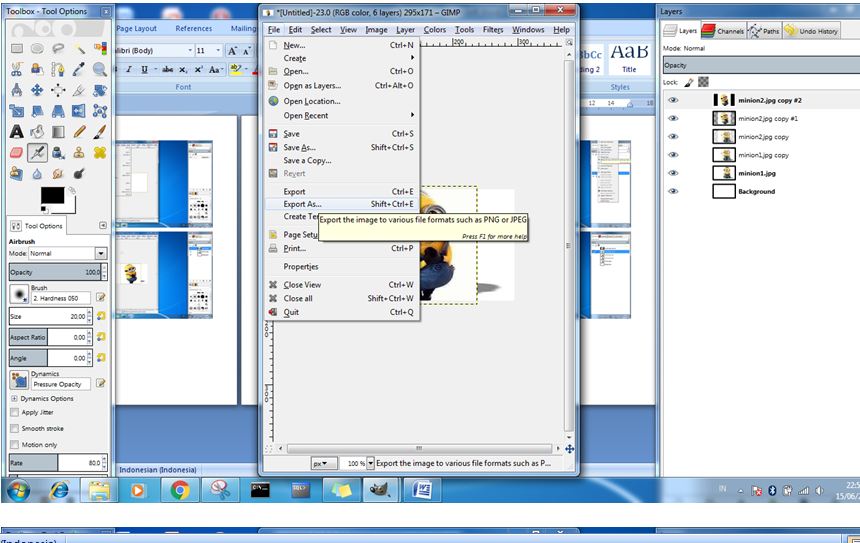Viewport: 860px width, 543px height.
Task: Open the Dynamics selector button
Action: 19,380
